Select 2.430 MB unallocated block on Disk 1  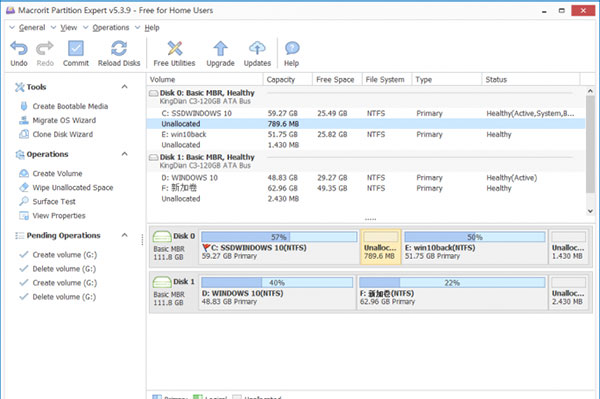(x=569, y=292)
